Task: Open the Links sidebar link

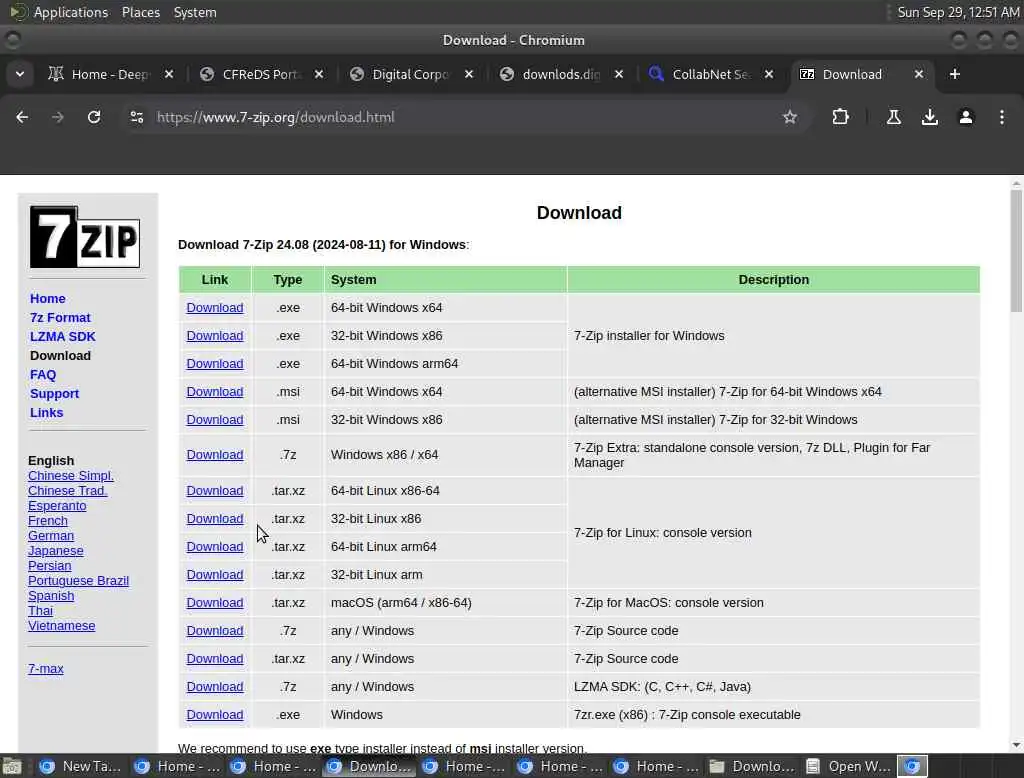Action: 46,412
